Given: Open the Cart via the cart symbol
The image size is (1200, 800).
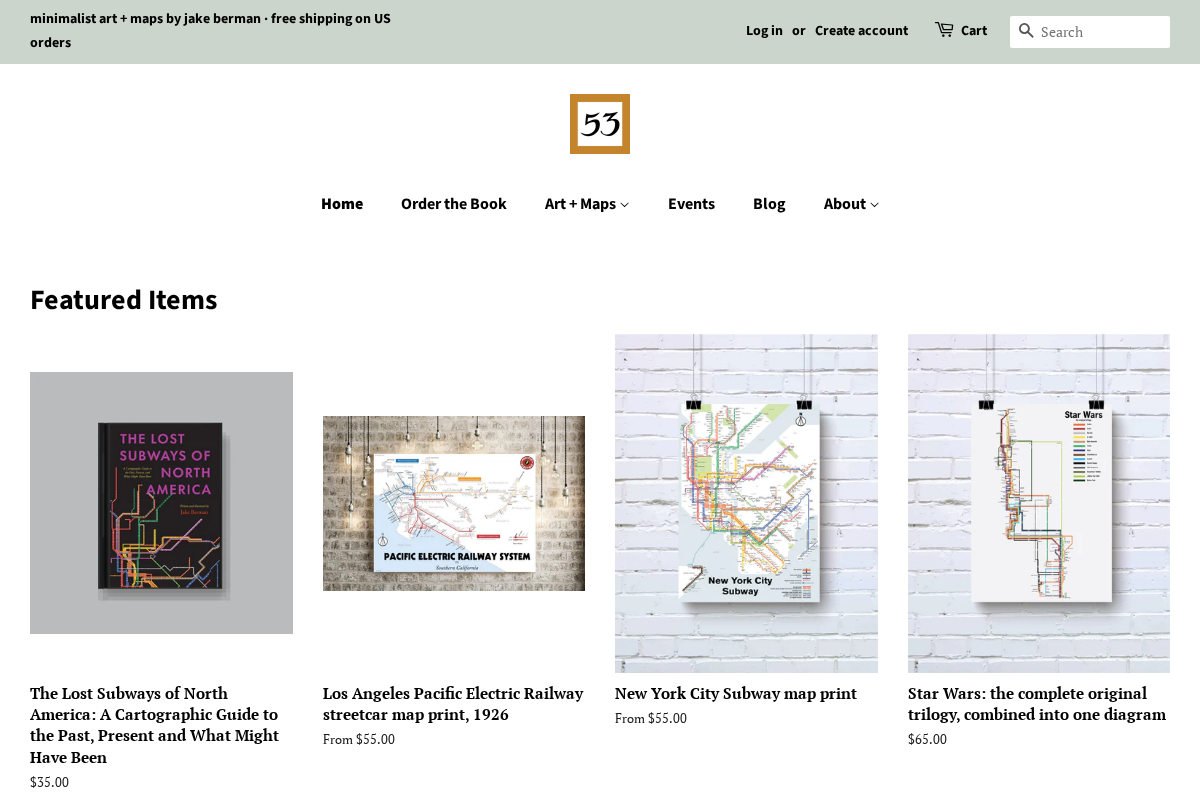Looking at the screenshot, I should 945,30.
